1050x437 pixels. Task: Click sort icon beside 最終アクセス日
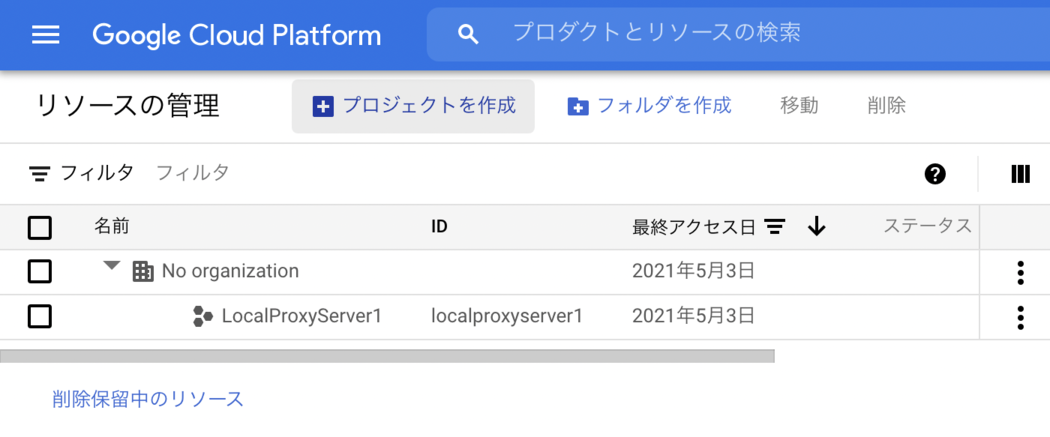pos(775,228)
